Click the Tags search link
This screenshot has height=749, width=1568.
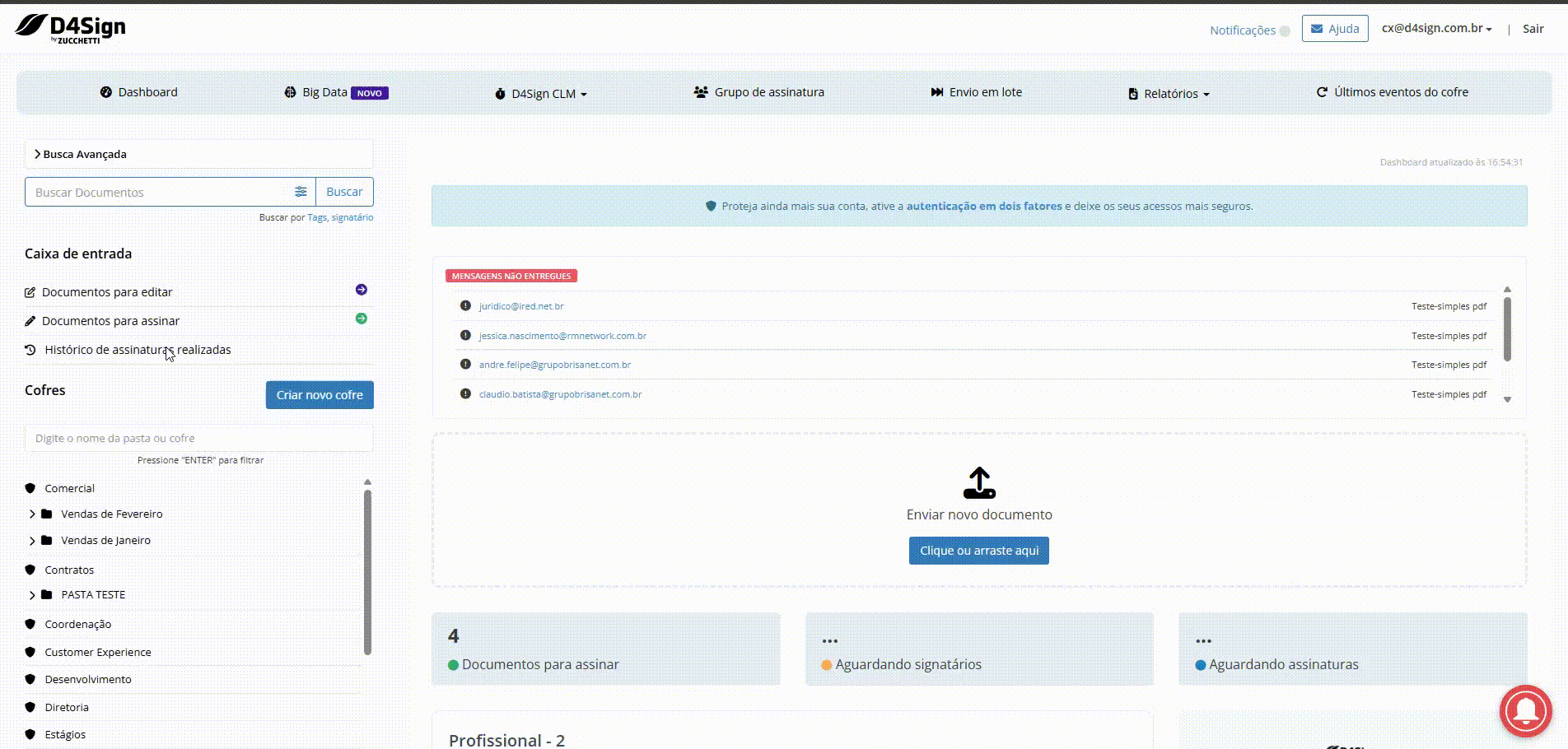[316, 217]
